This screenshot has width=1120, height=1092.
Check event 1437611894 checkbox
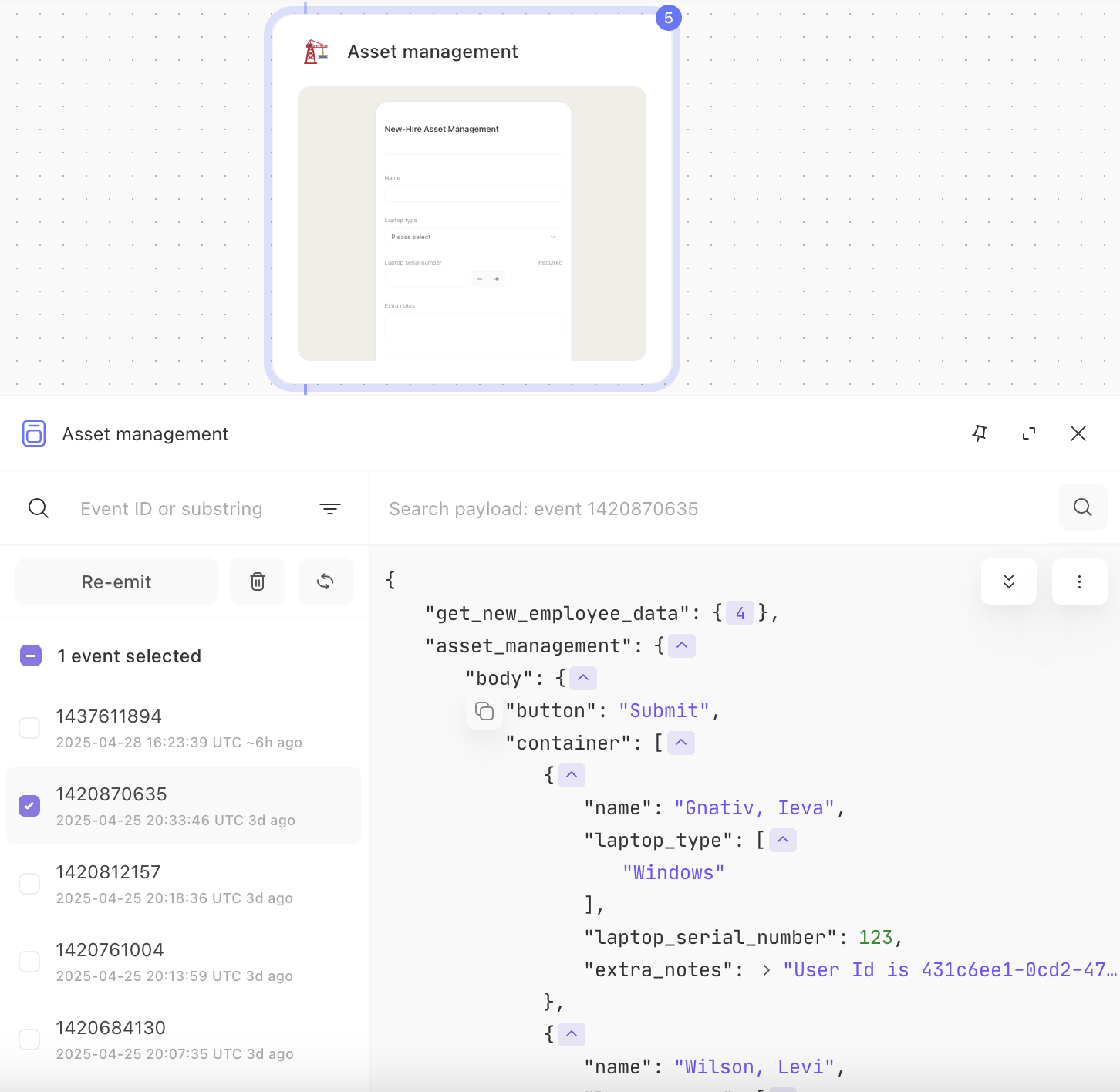click(x=29, y=728)
